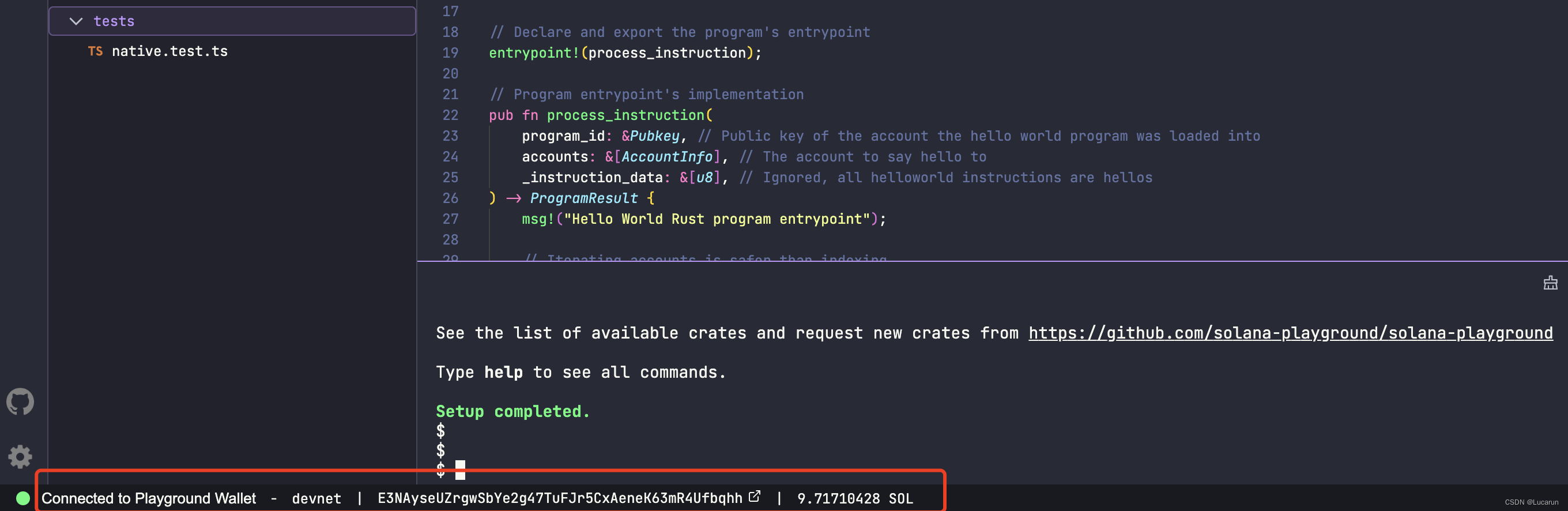
Task: Click the terminal cursor prompt
Action: (x=460, y=469)
